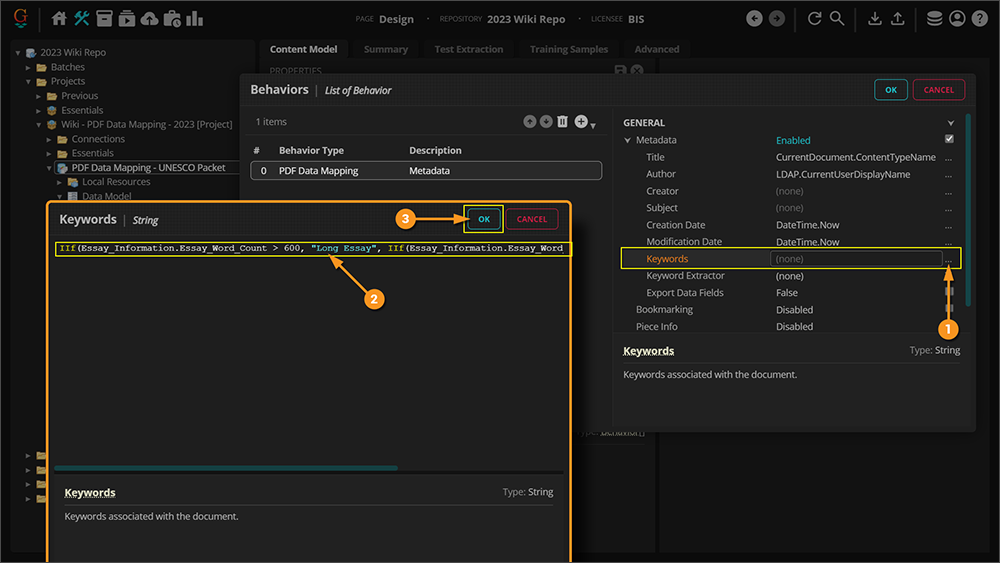Delete behavior using the trash icon

tap(562, 122)
